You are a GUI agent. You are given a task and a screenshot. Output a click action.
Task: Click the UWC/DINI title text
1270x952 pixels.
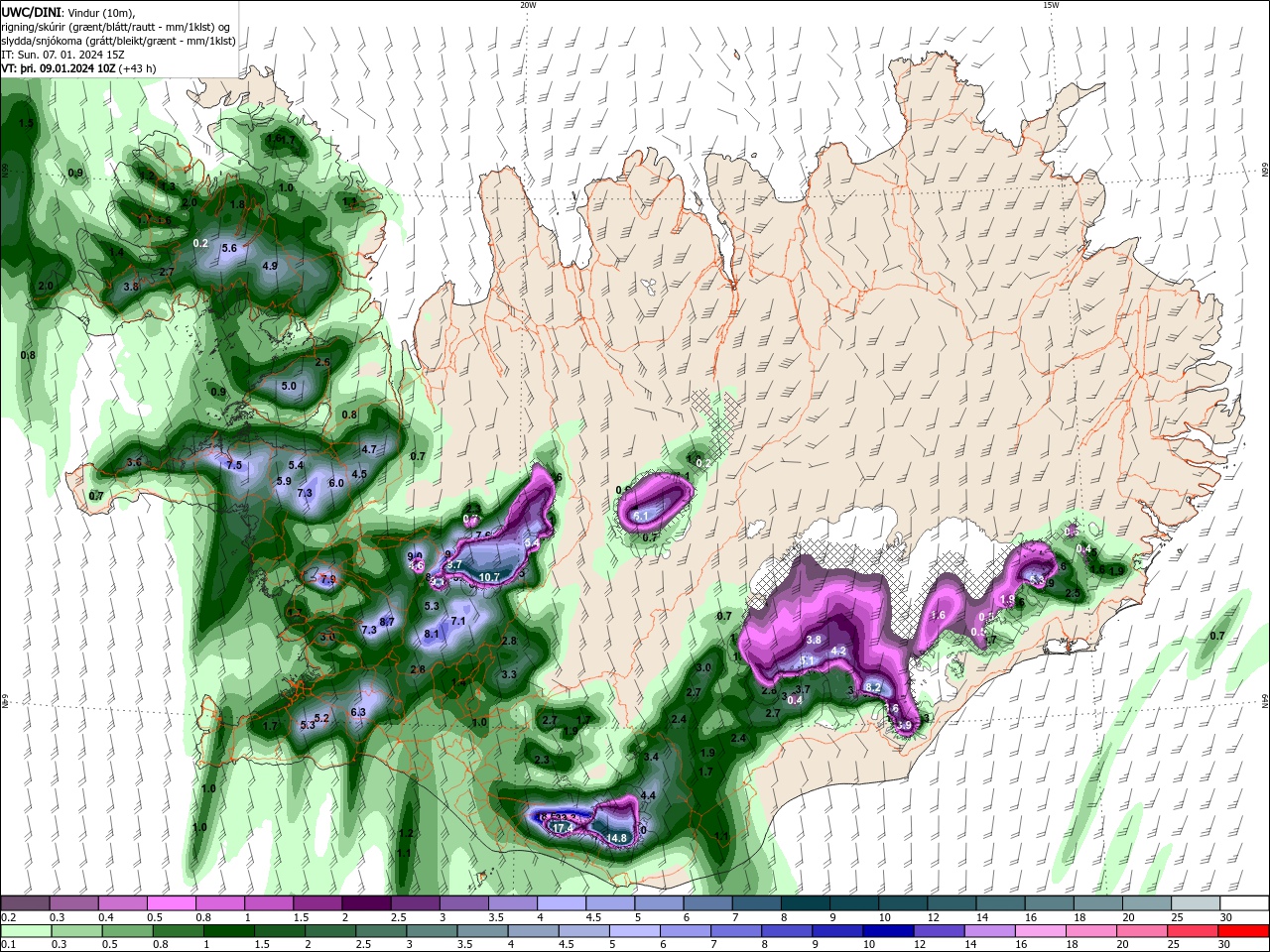[x=35, y=11]
